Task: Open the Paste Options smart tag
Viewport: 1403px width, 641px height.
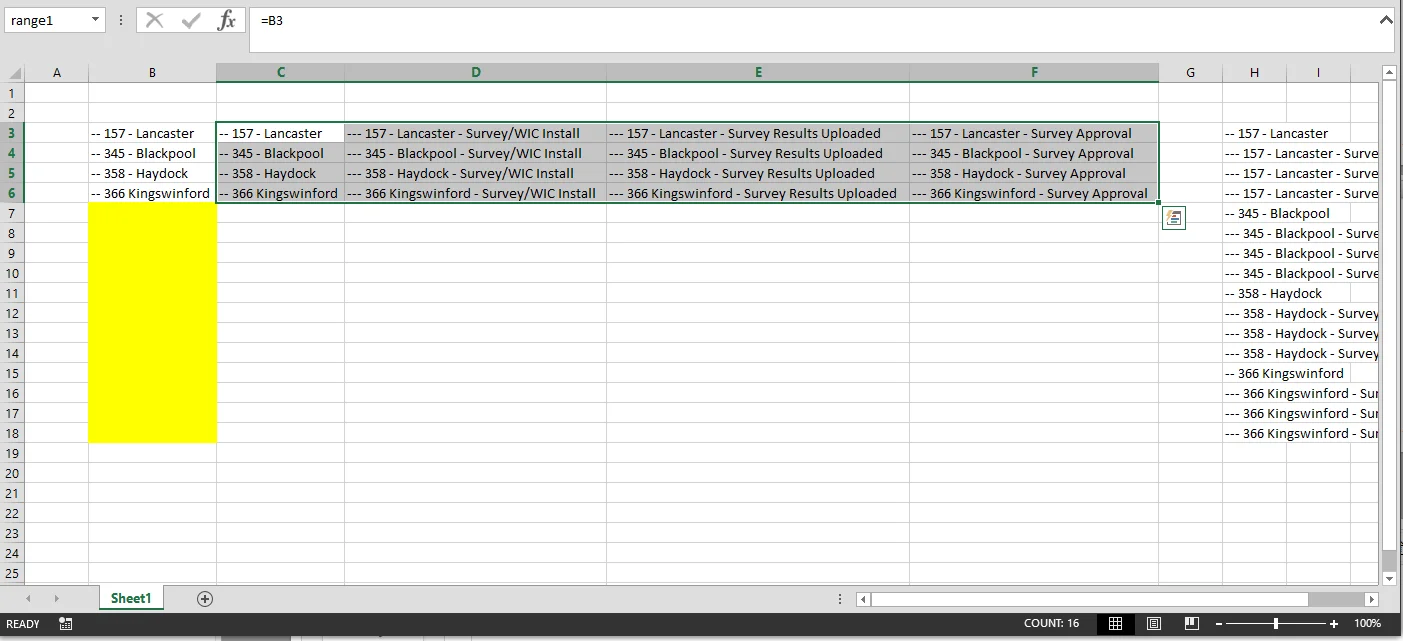Action: pyautogui.click(x=1174, y=218)
